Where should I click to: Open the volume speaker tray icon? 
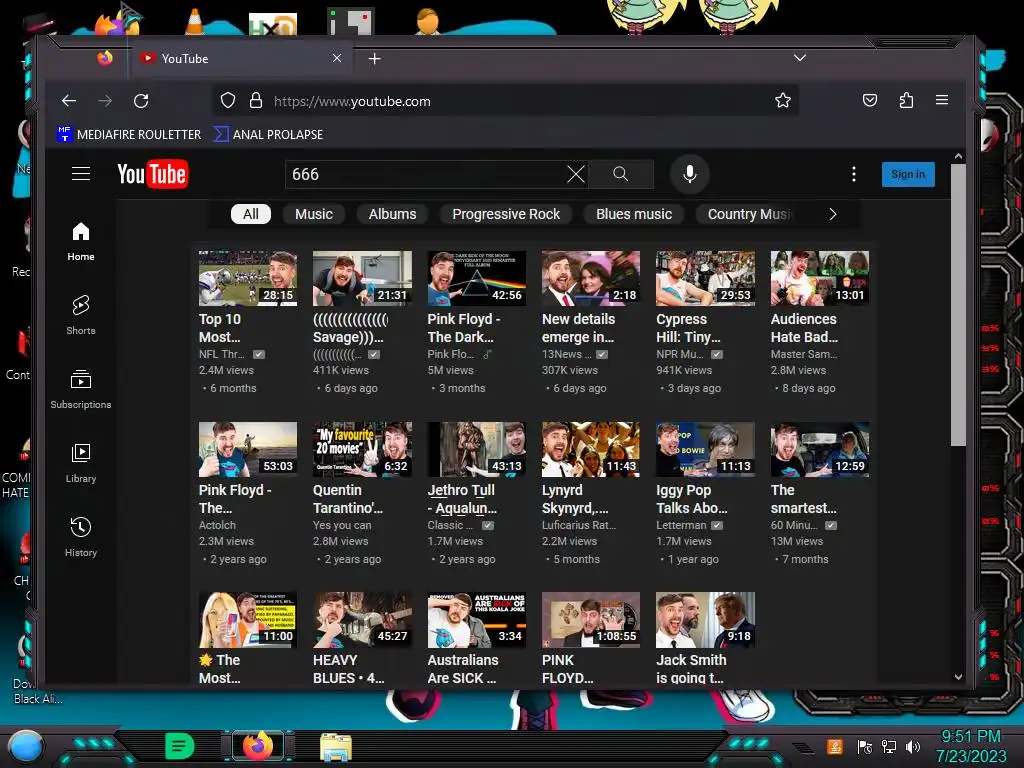click(913, 746)
